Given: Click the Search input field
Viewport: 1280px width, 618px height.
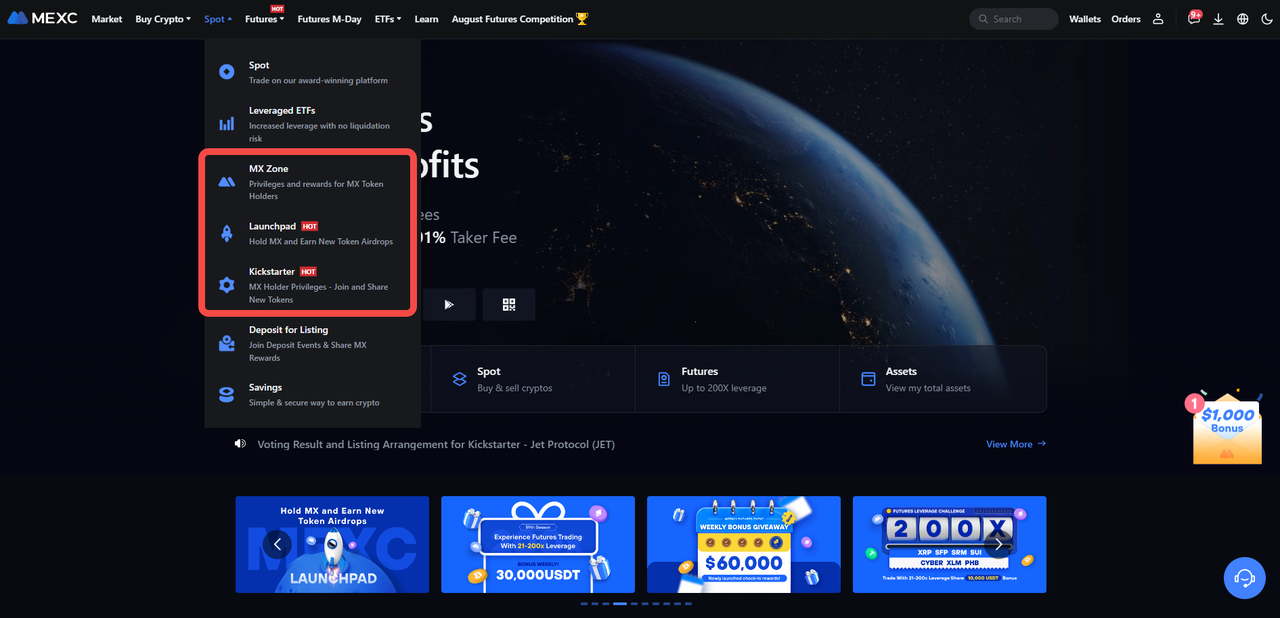Looking at the screenshot, I should coord(1018,19).
